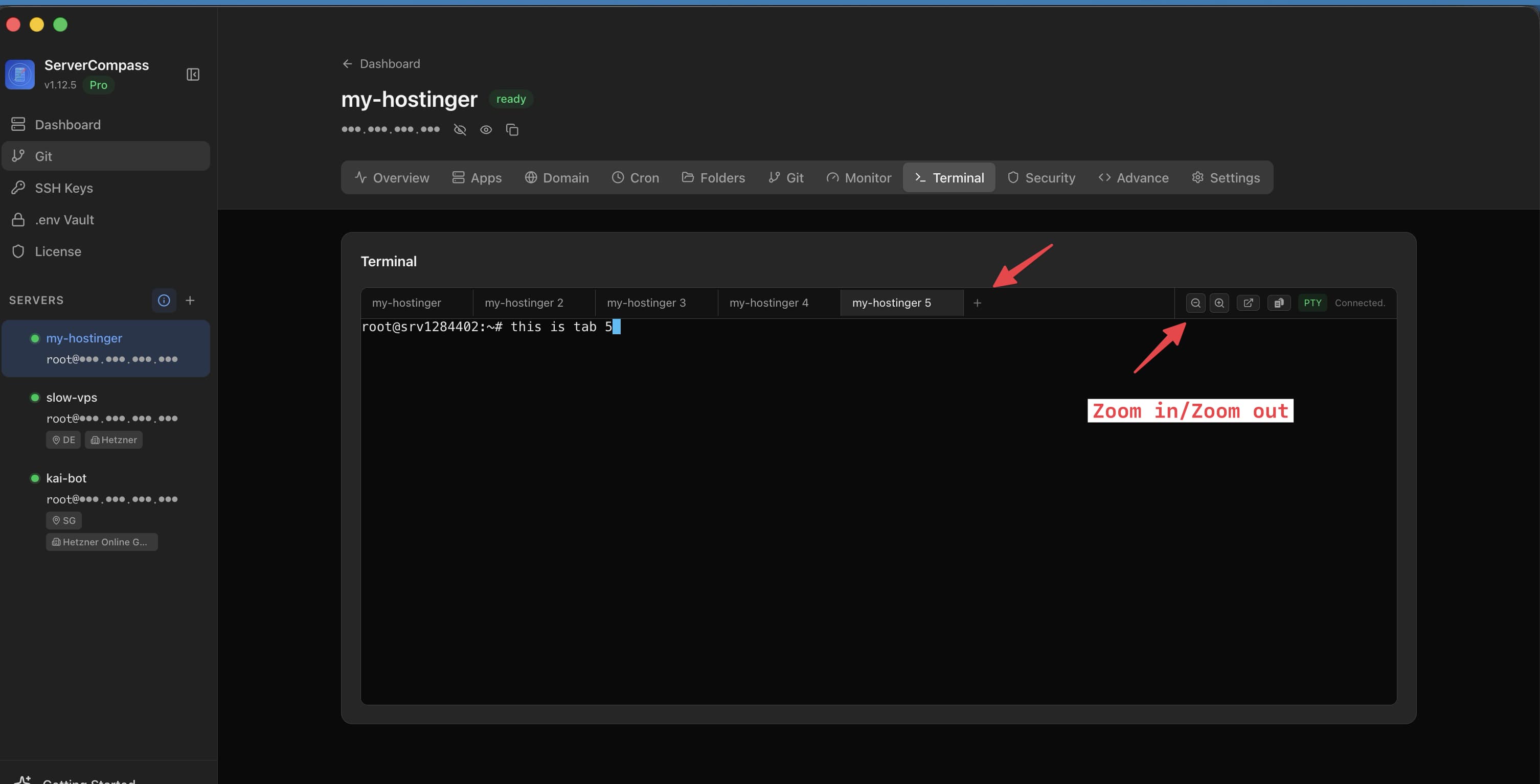Copy the server IP address
Image resolution: width=1540 pixels, height=784 pixels.
pyautogui.click(x=512, y=130)
